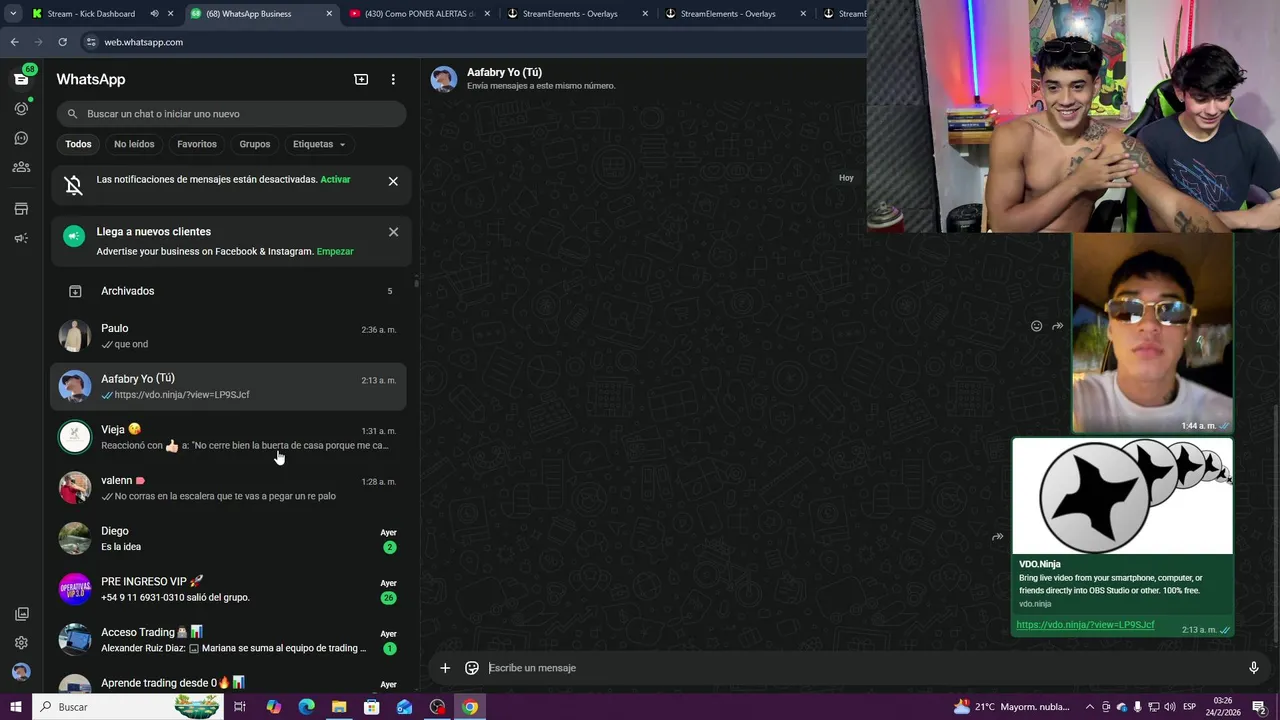Start a new chat with the plus icon
Screen dimensions: 1280x720
point(361,79)
